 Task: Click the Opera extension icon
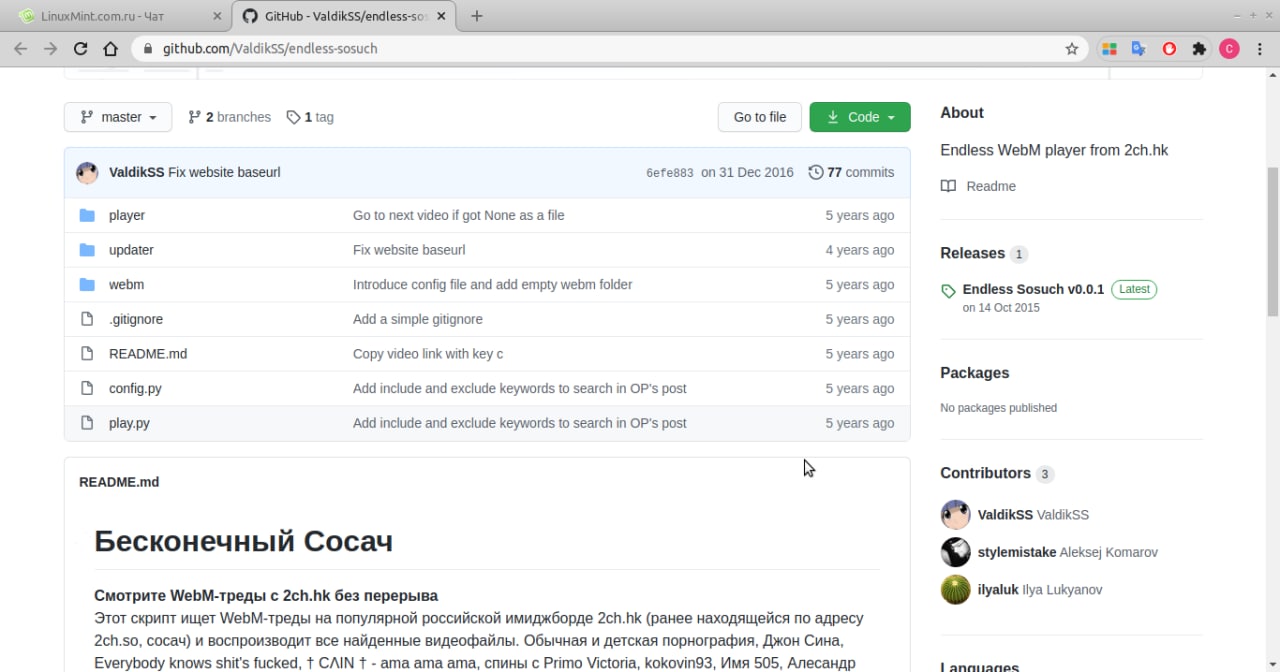click(1169, 48)
